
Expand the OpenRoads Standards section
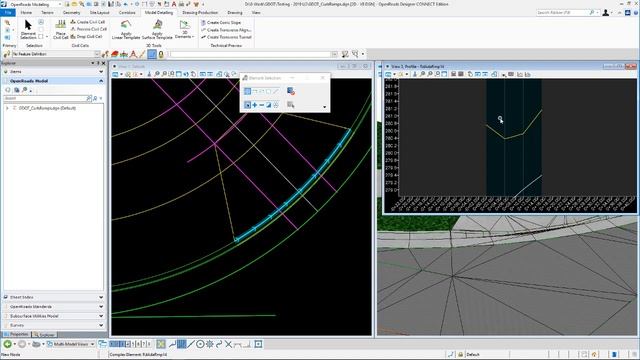click(x=101, y=307)
